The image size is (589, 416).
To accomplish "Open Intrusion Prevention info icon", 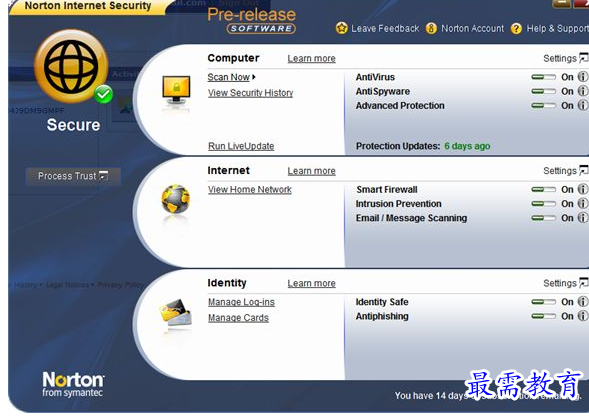I will pos(582,203).
